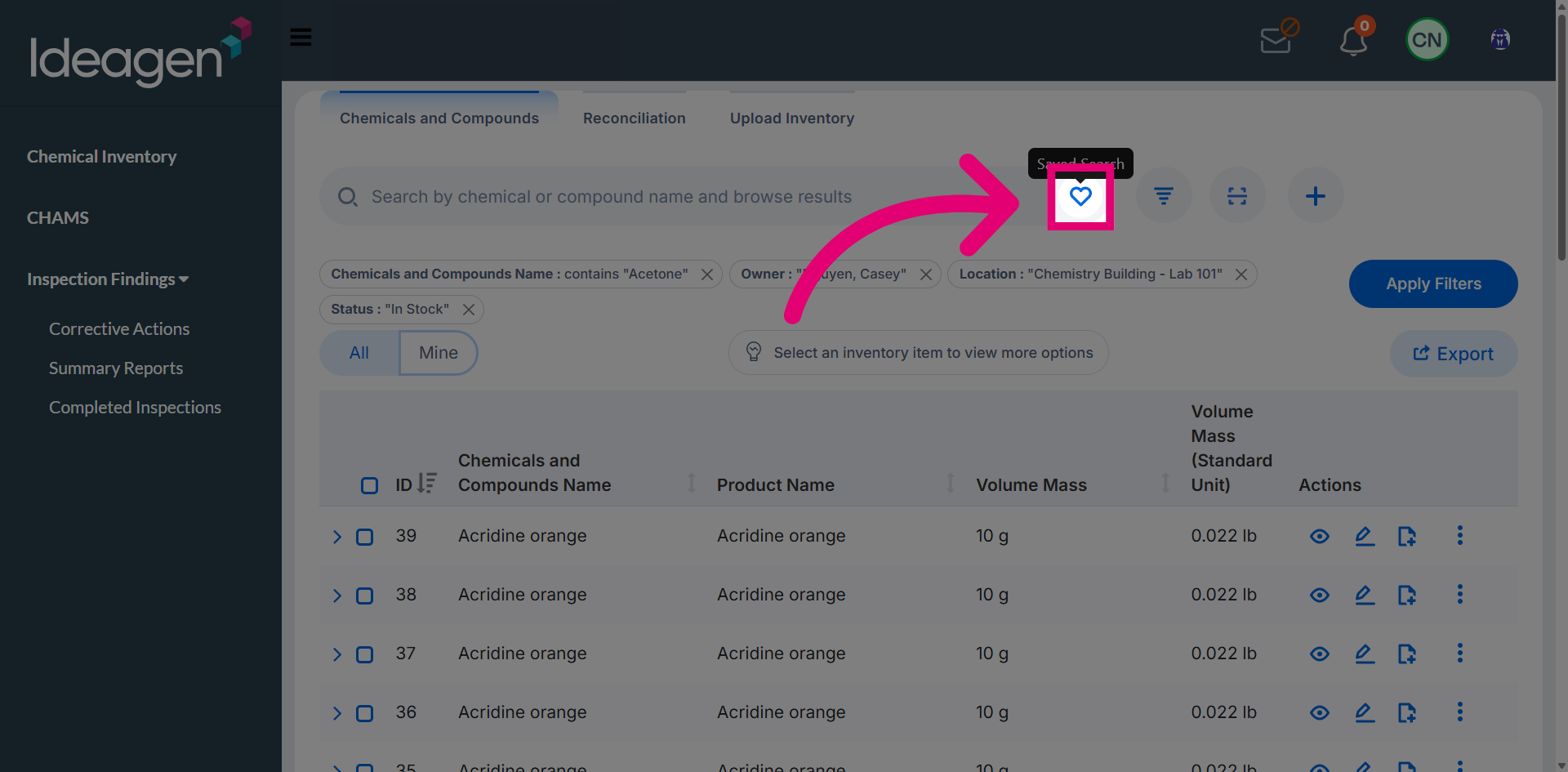Click the barcode scan icon

coord(1237,196)
